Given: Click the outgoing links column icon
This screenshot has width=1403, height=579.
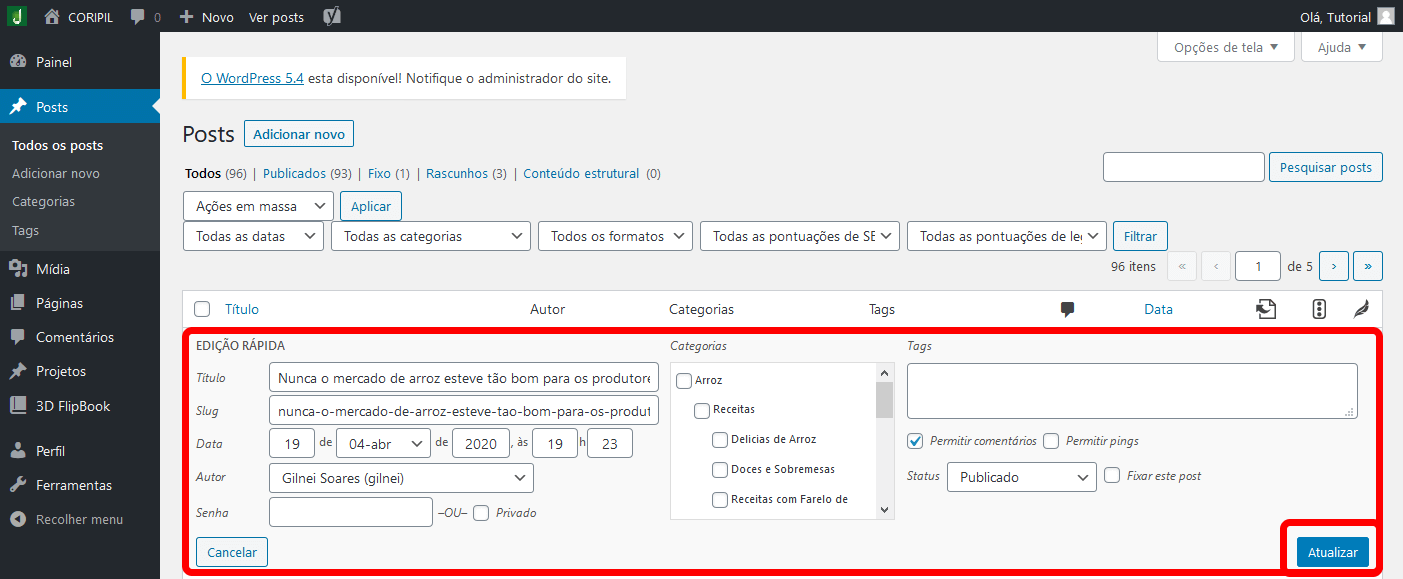Looking at the screenshot, I should click(x=1266, y=309).
